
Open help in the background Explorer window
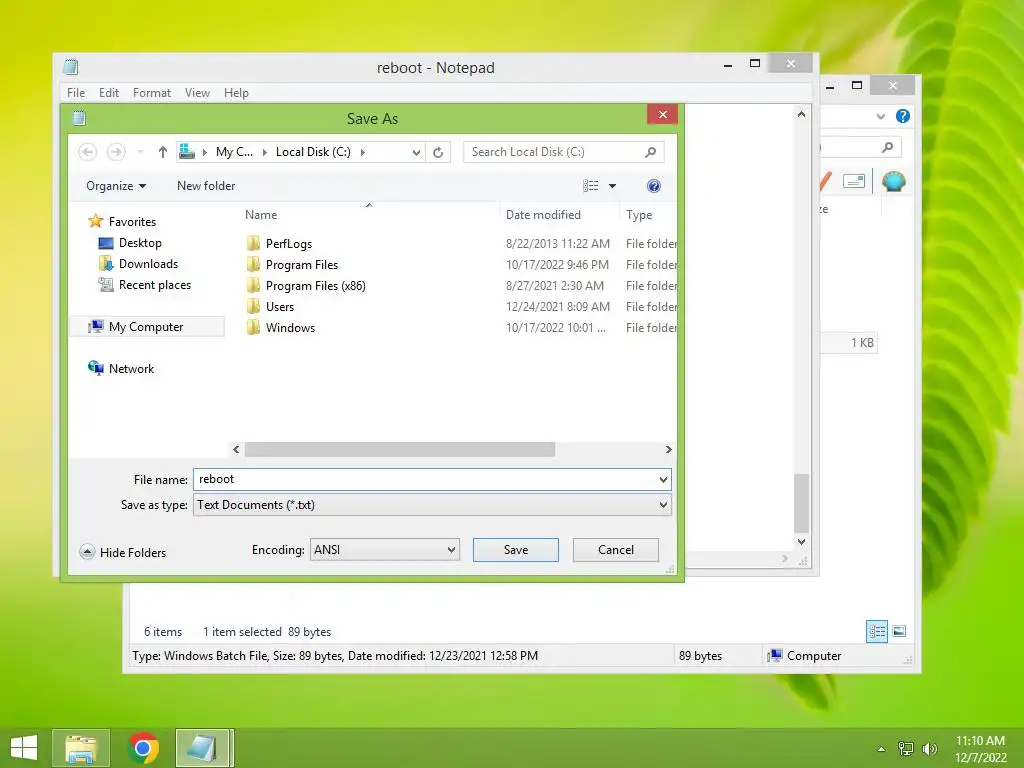903,116
